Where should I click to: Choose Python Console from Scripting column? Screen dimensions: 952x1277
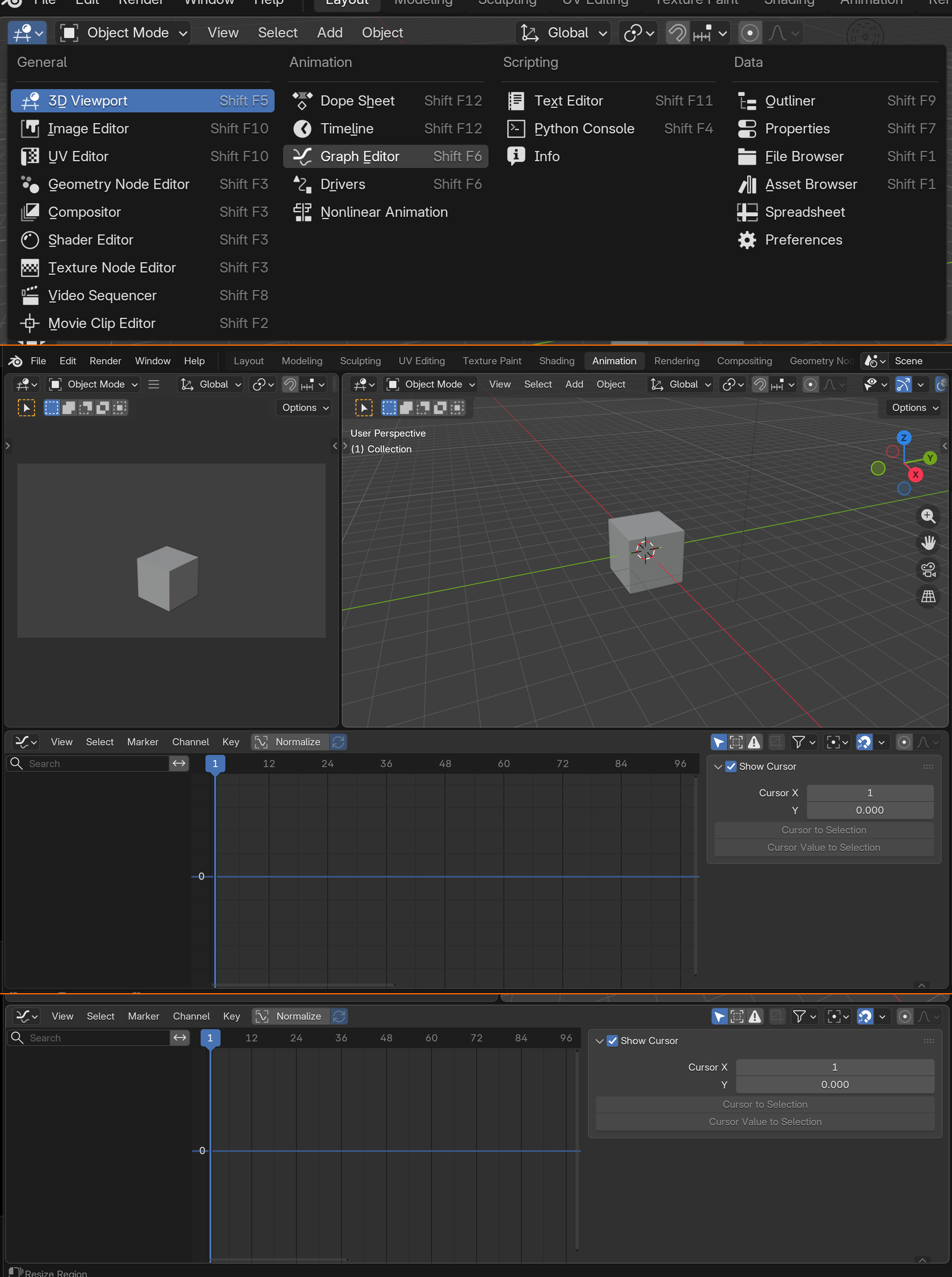[609, 129]
